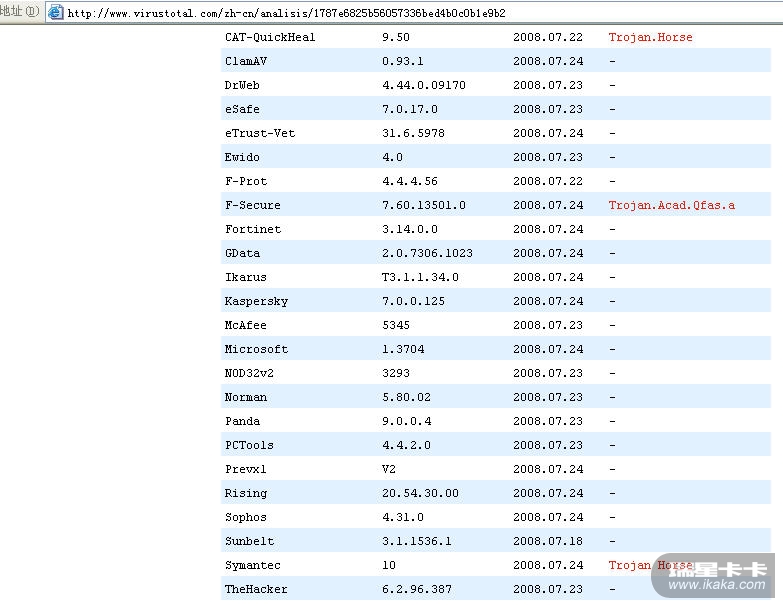This screenshot has width=783, height=605.
Task: Select the Kaspersky engine name
Action: coord(256,302)
